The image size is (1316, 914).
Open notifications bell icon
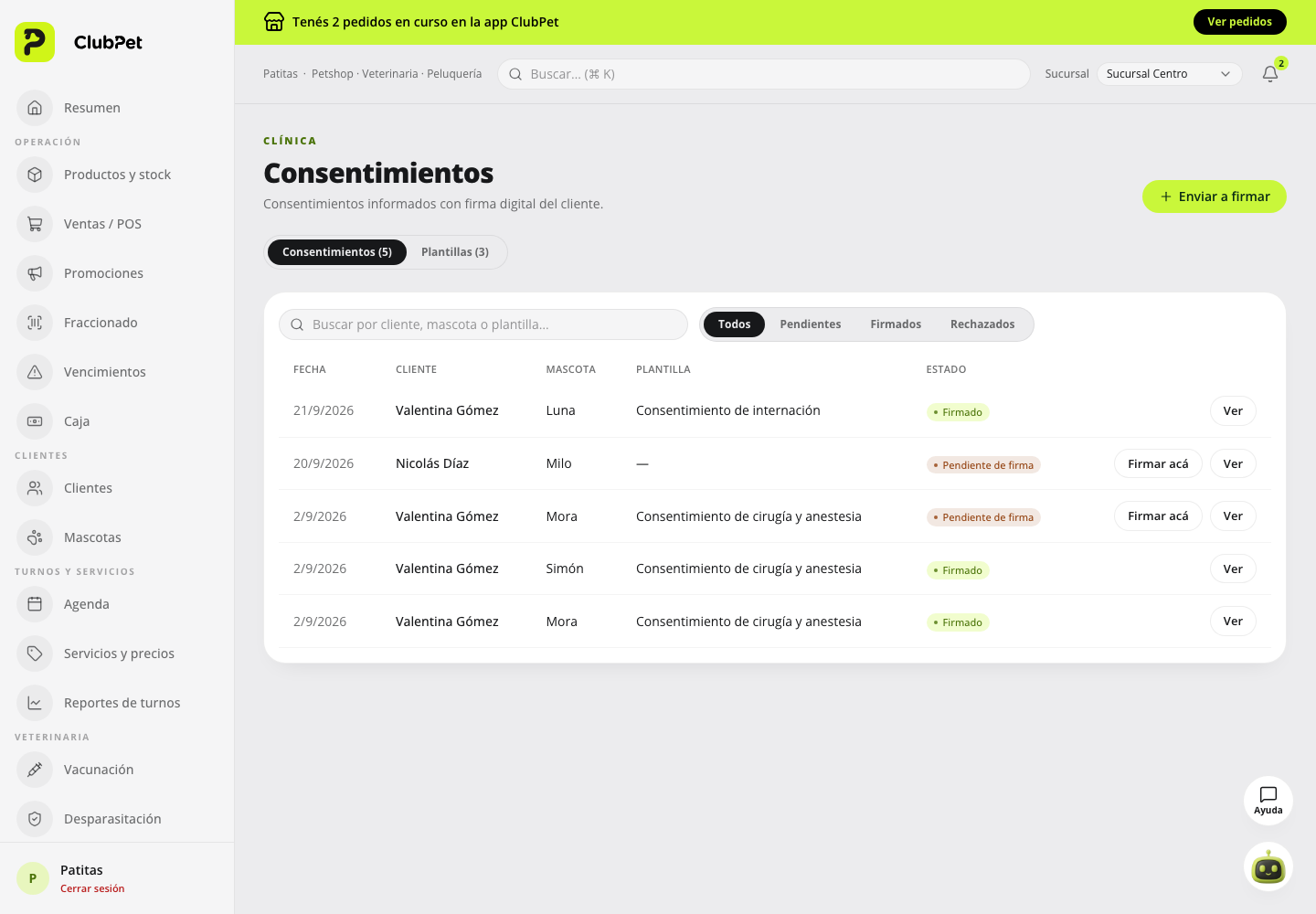[1270, 74]
